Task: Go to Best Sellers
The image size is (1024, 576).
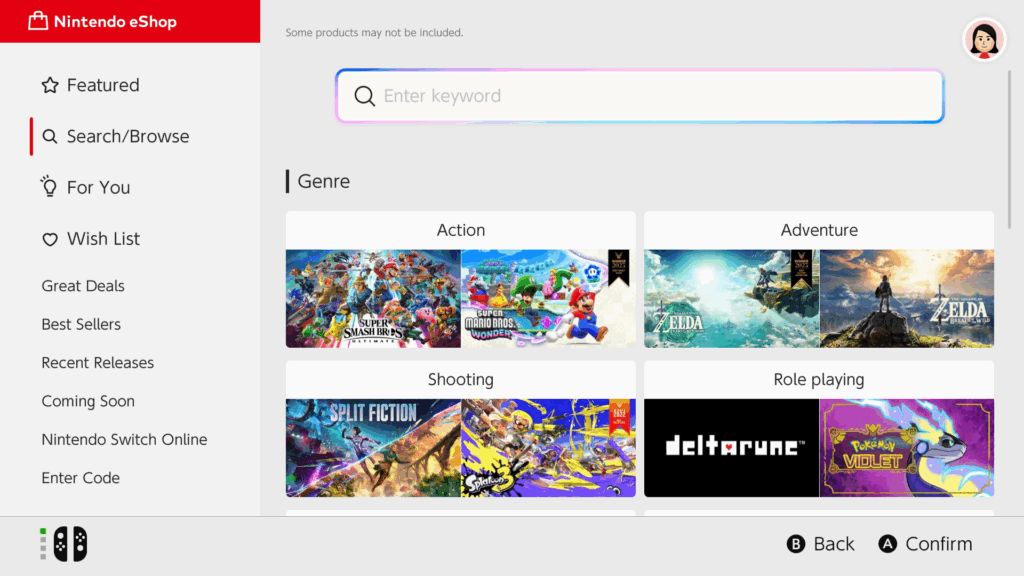Action: pyautogui.click(x=81, y=324)
